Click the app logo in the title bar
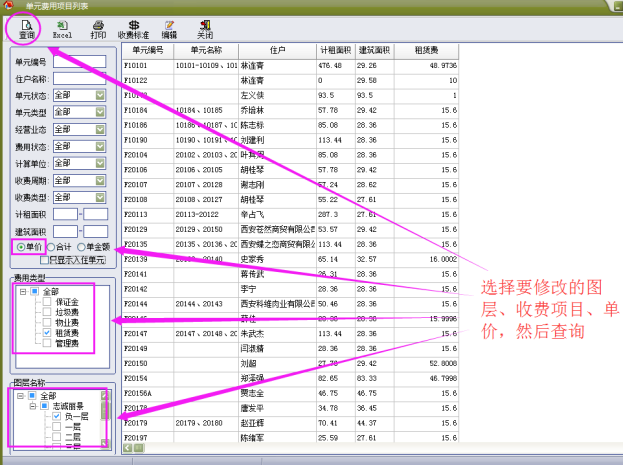 pos(8,5)
